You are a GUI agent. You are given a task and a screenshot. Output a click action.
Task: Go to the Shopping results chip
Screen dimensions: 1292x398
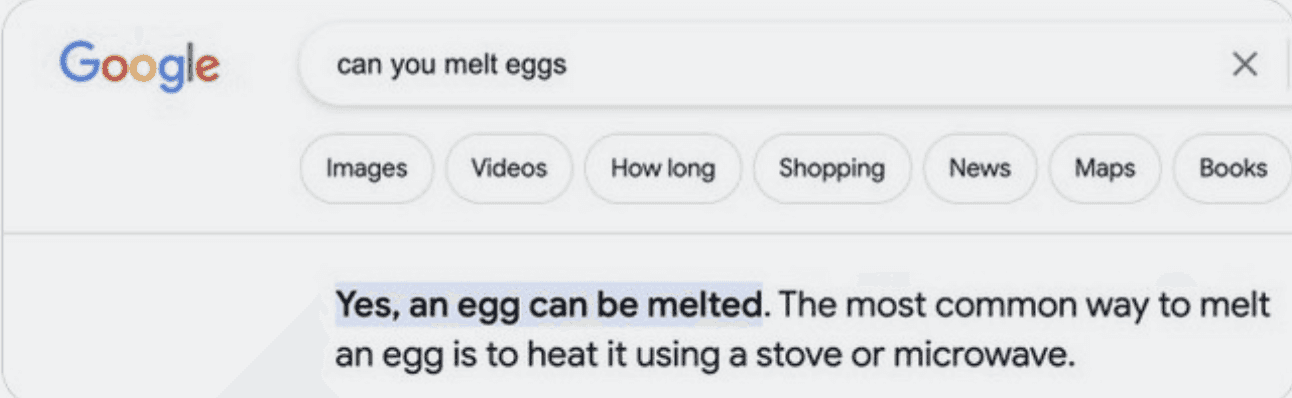pos(832,168)
